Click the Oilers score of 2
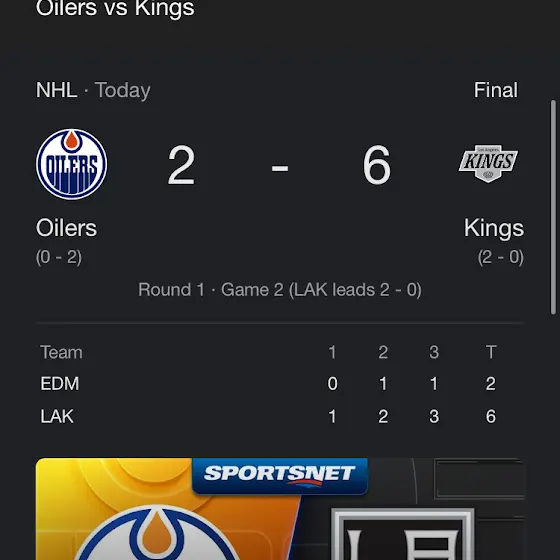The width and height of the screenshot is (560, 560). click(181, 165)
